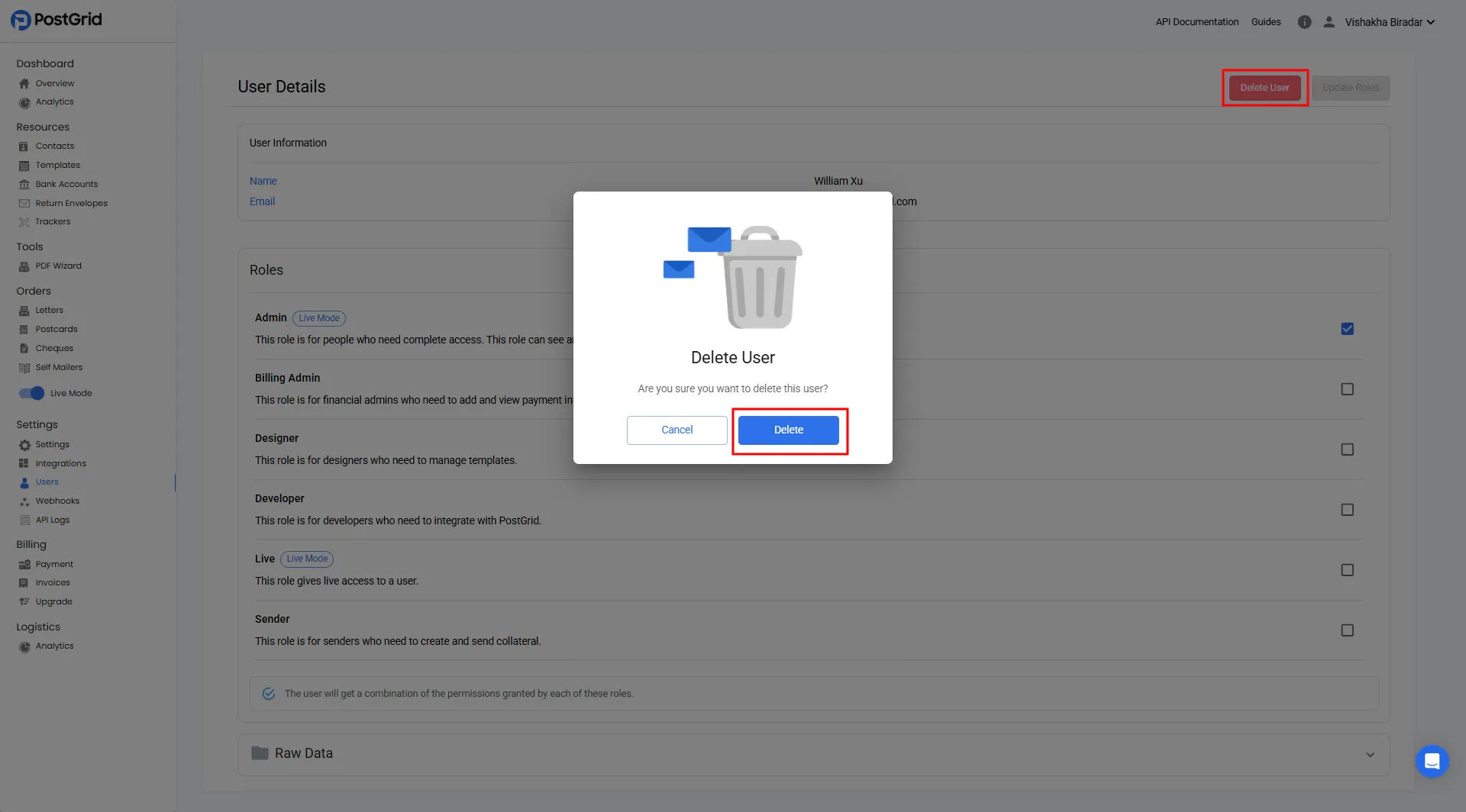Click the Bank Accounts icon
1466x812 pixels.
24,184
